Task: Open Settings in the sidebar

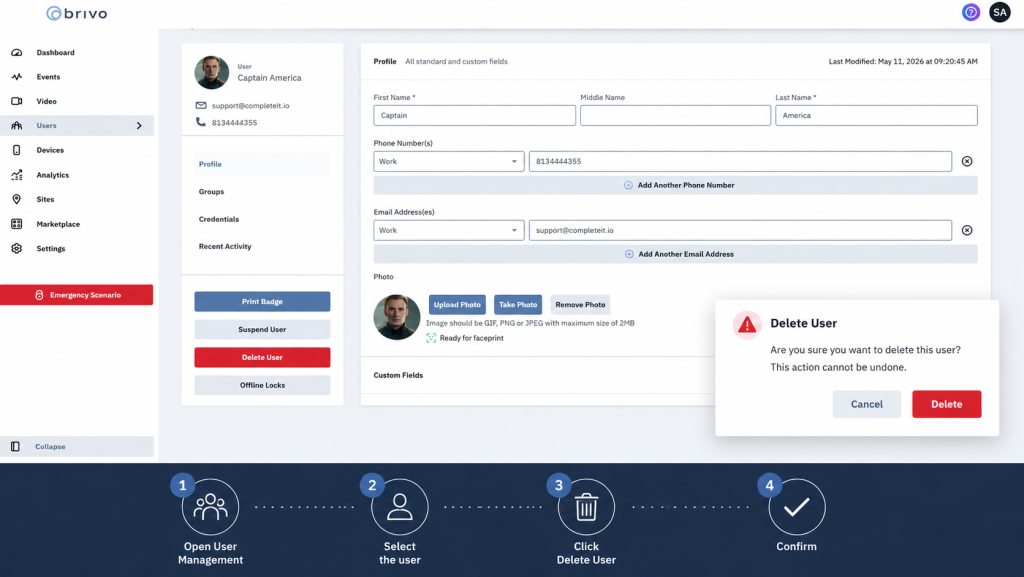Action: click(50, 249)
